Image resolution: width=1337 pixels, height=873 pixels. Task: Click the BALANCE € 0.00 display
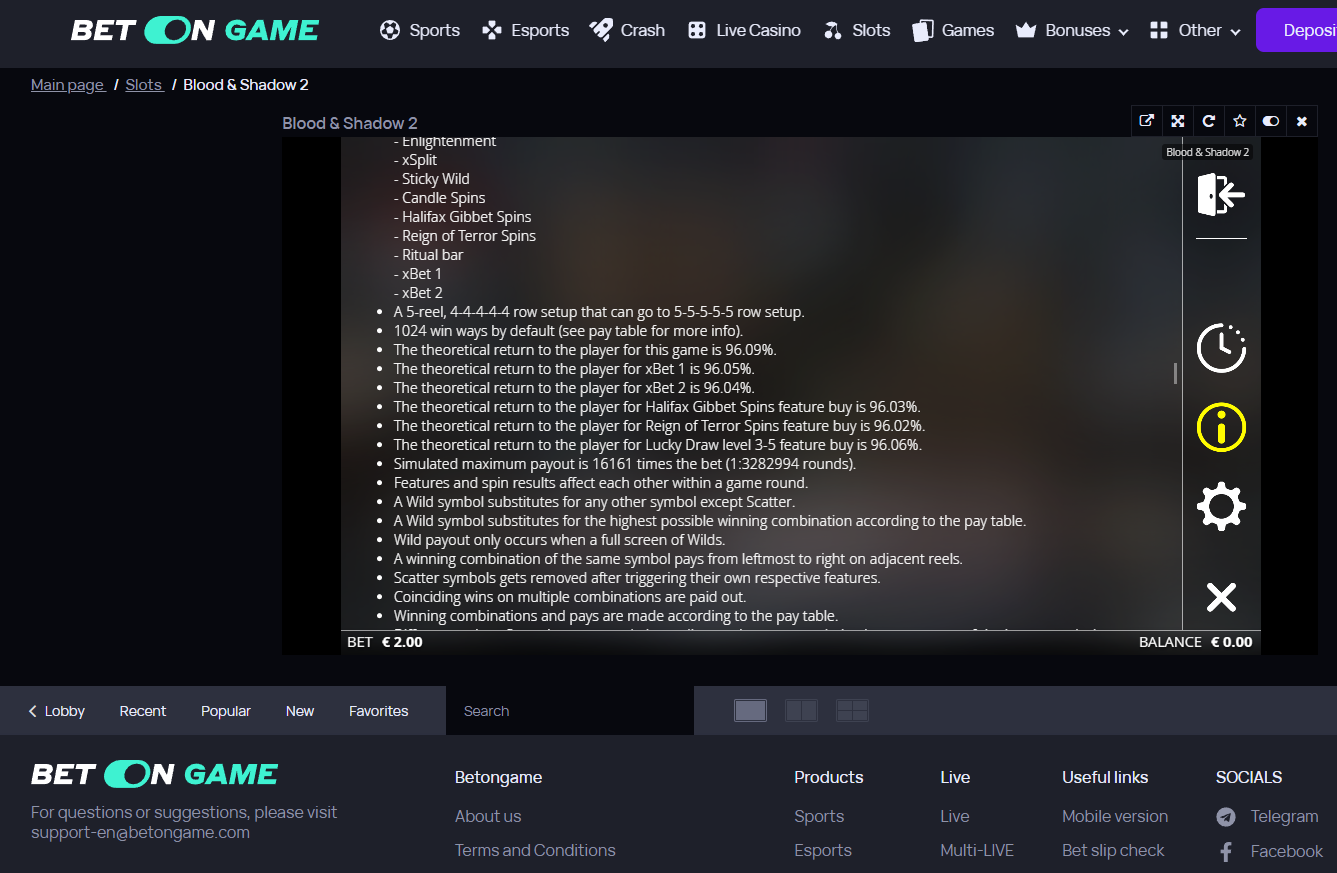point(1195,642)
